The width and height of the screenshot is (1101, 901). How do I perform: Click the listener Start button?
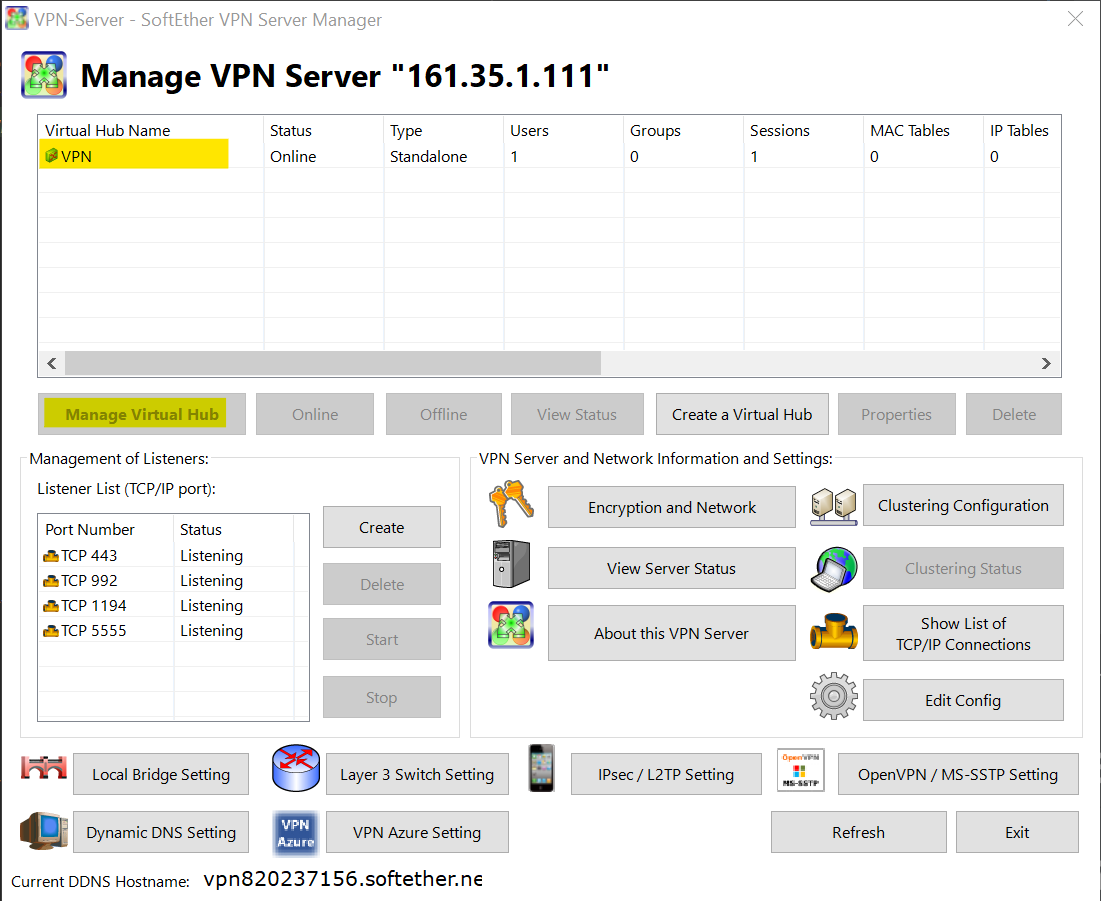pyautogui.click(x=382, y=640)
